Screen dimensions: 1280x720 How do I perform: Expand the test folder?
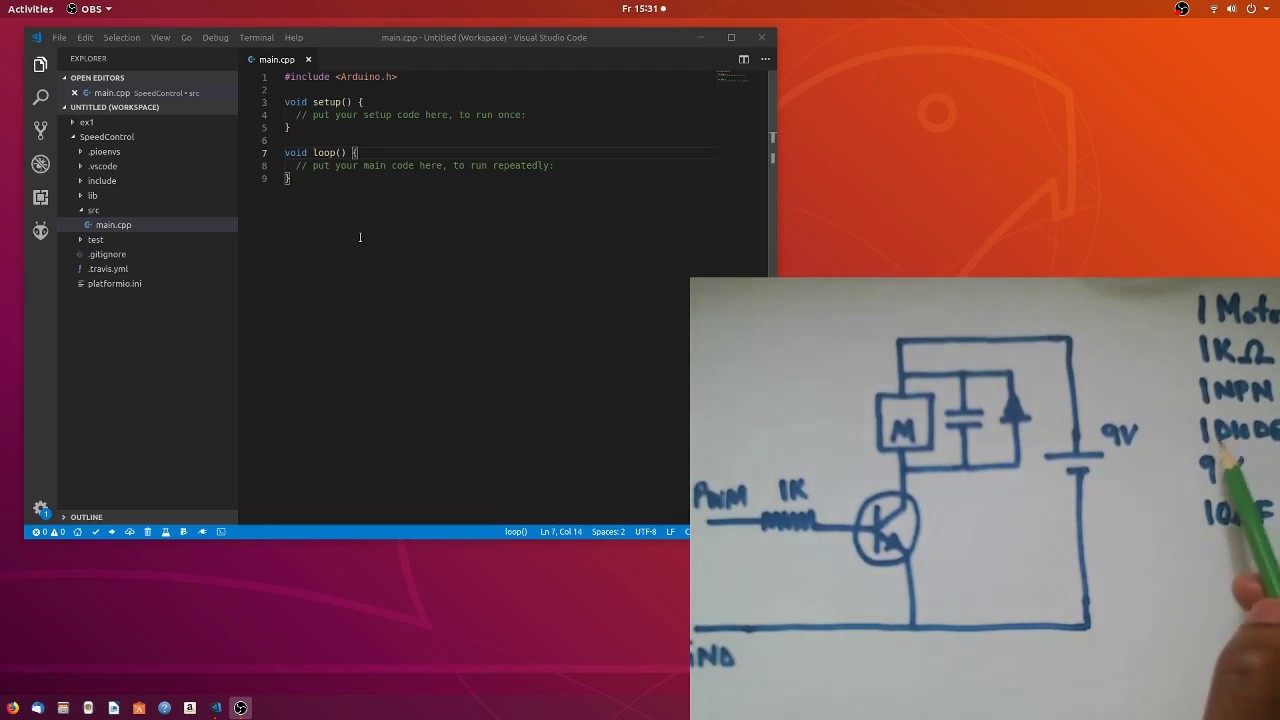point(95,240)
